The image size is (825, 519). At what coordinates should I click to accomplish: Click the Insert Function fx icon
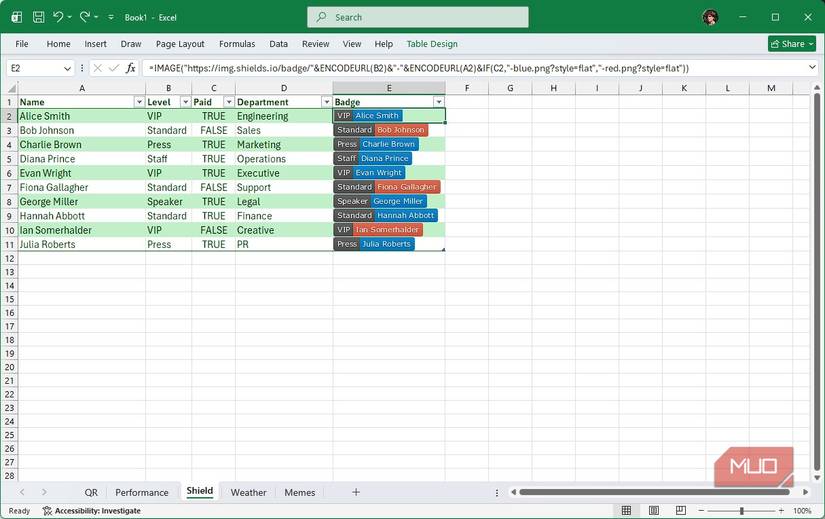click(131, 68)
